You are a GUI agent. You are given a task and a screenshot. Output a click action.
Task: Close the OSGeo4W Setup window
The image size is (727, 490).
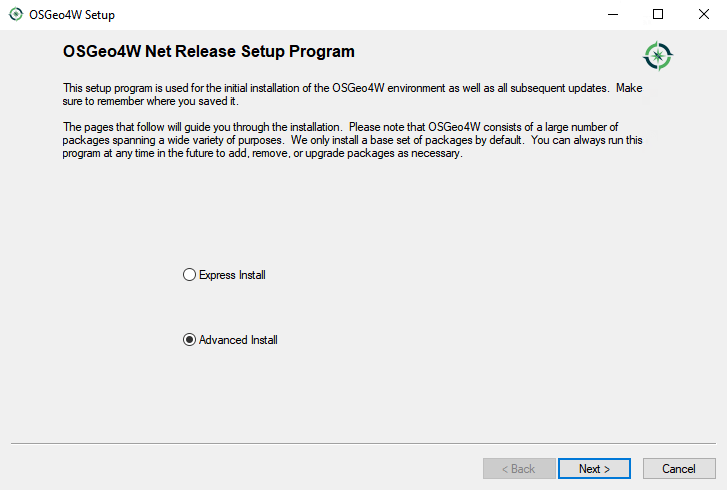click(704, 14)
